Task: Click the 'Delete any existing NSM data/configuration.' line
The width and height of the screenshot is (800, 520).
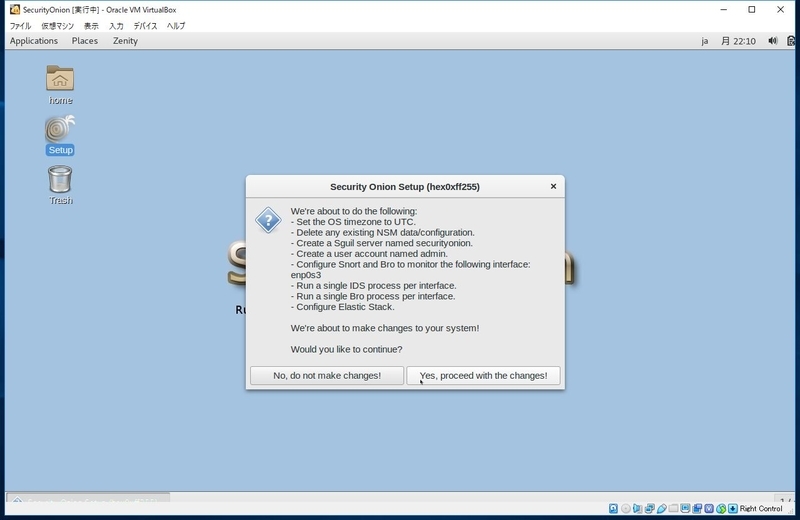Action: (383, 232)
